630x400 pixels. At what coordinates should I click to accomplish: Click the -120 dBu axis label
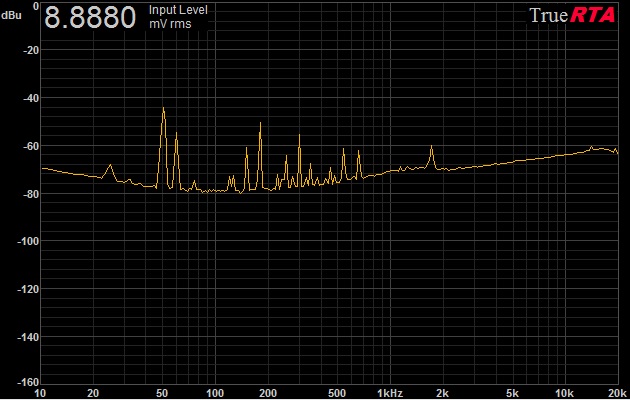point(28,289)
